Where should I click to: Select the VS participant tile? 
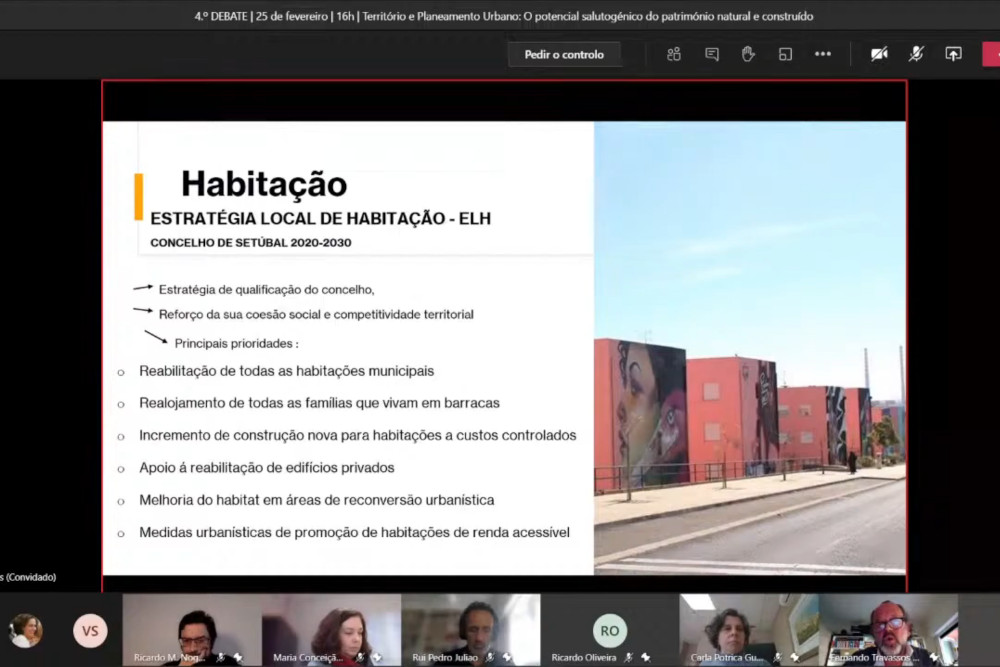point(89,630)
